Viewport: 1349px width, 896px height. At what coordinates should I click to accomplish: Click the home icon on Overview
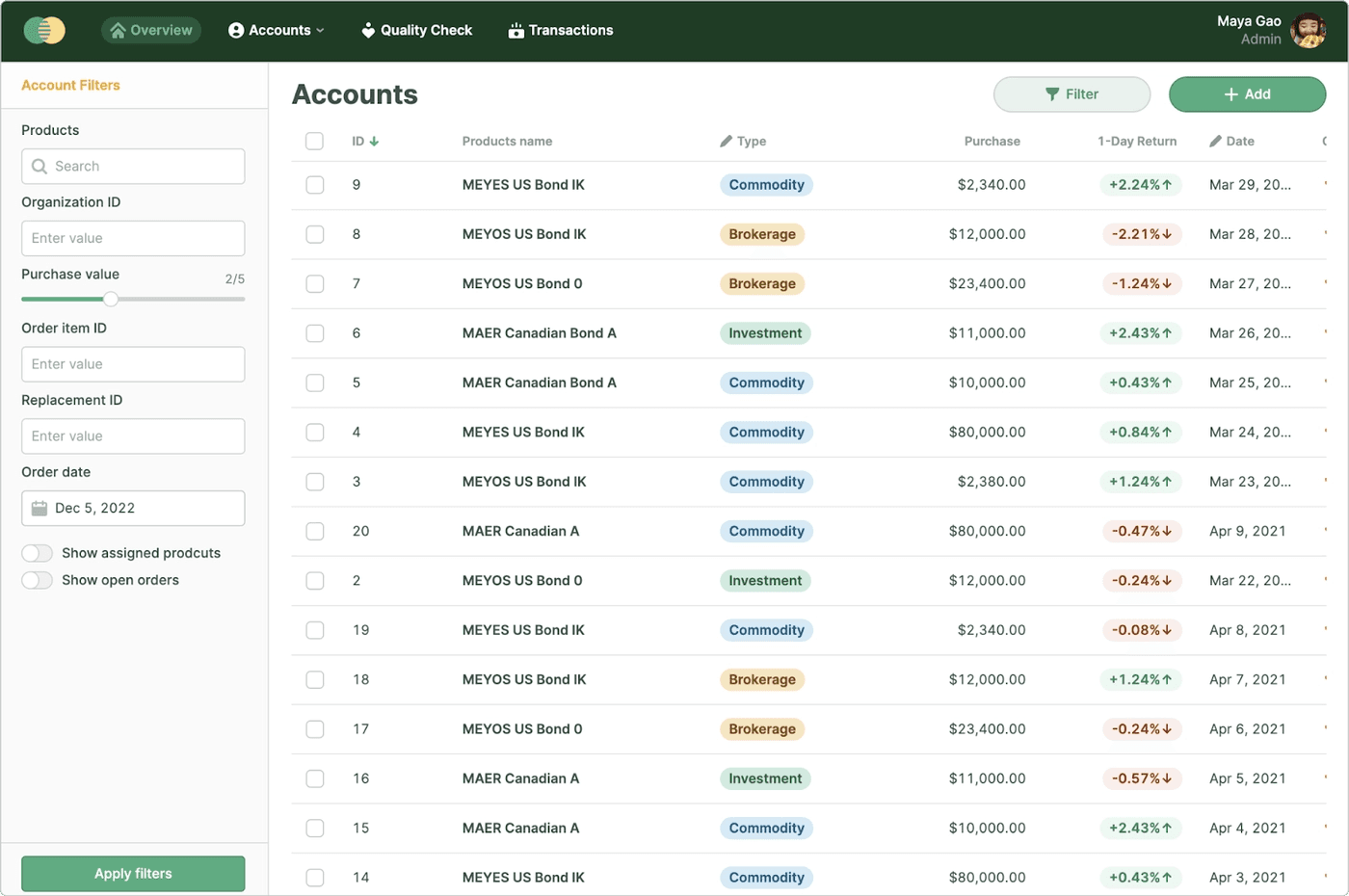(x=118, y=31)
